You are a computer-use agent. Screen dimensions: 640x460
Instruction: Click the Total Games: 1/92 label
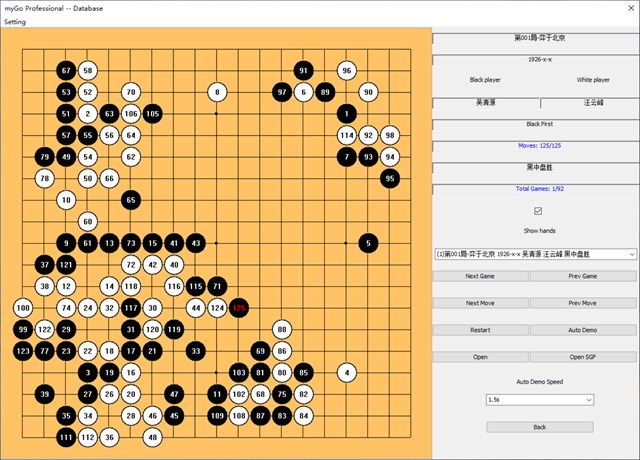coord(540,189)
